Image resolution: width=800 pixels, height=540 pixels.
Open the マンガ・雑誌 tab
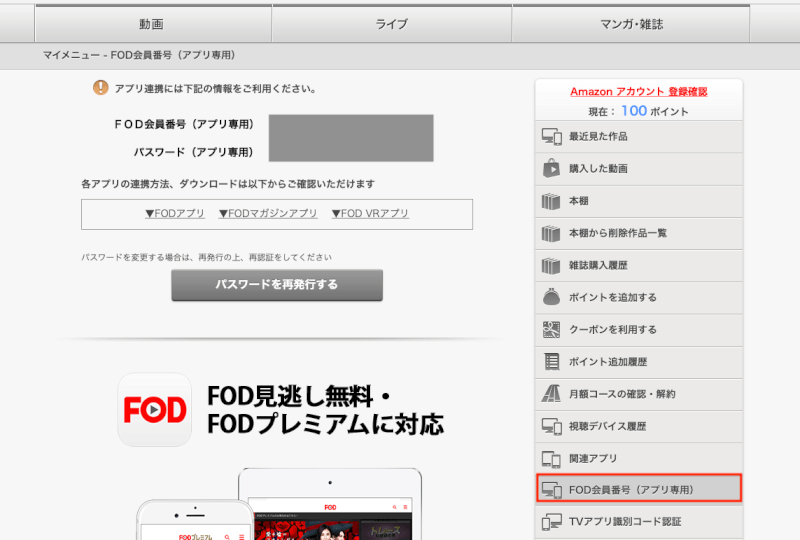click(x=631, y=24)
